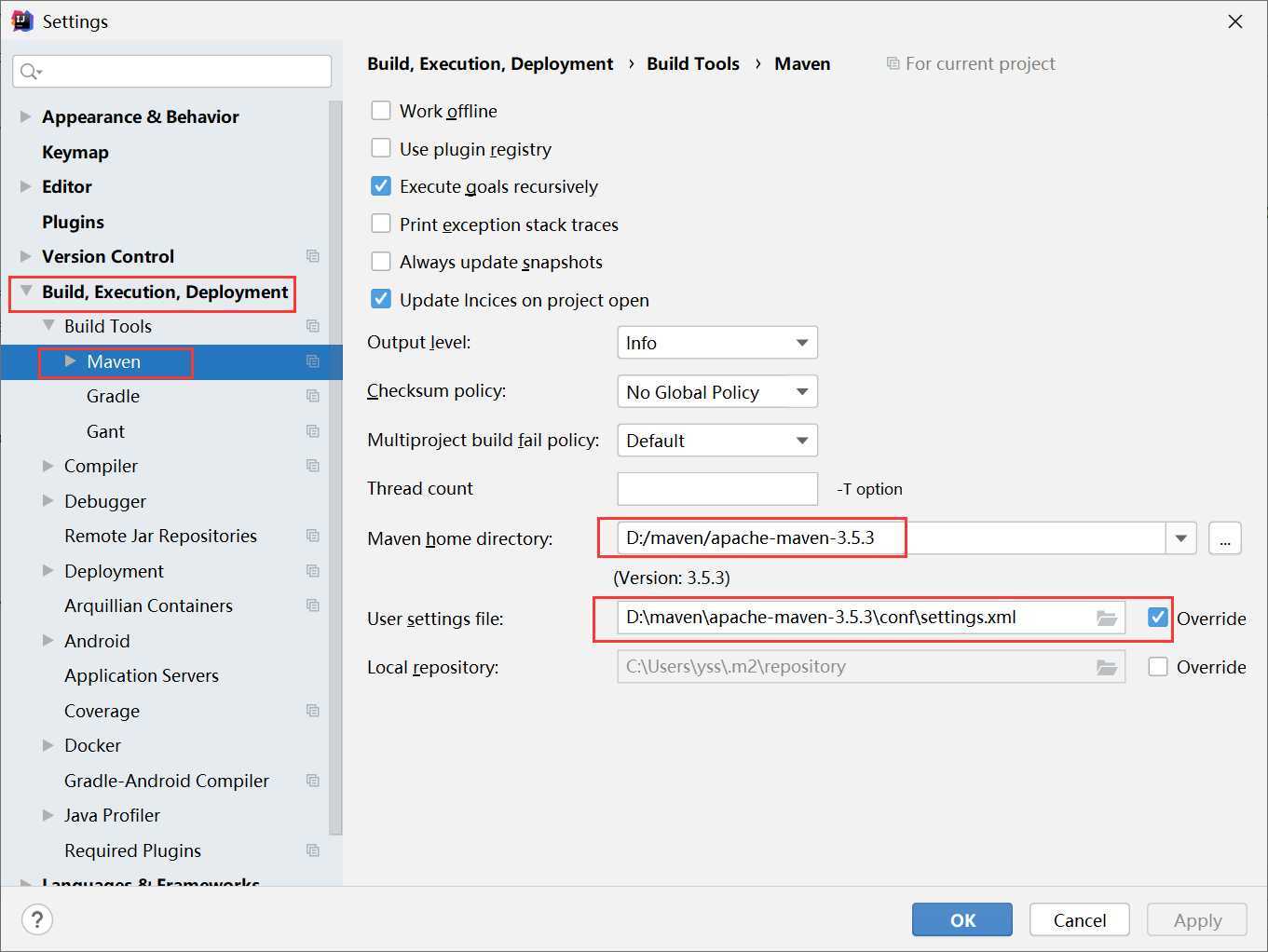Expand the Debugger node
The height and width of the screenshot is (952, 1268).
[x=48, y=501]
